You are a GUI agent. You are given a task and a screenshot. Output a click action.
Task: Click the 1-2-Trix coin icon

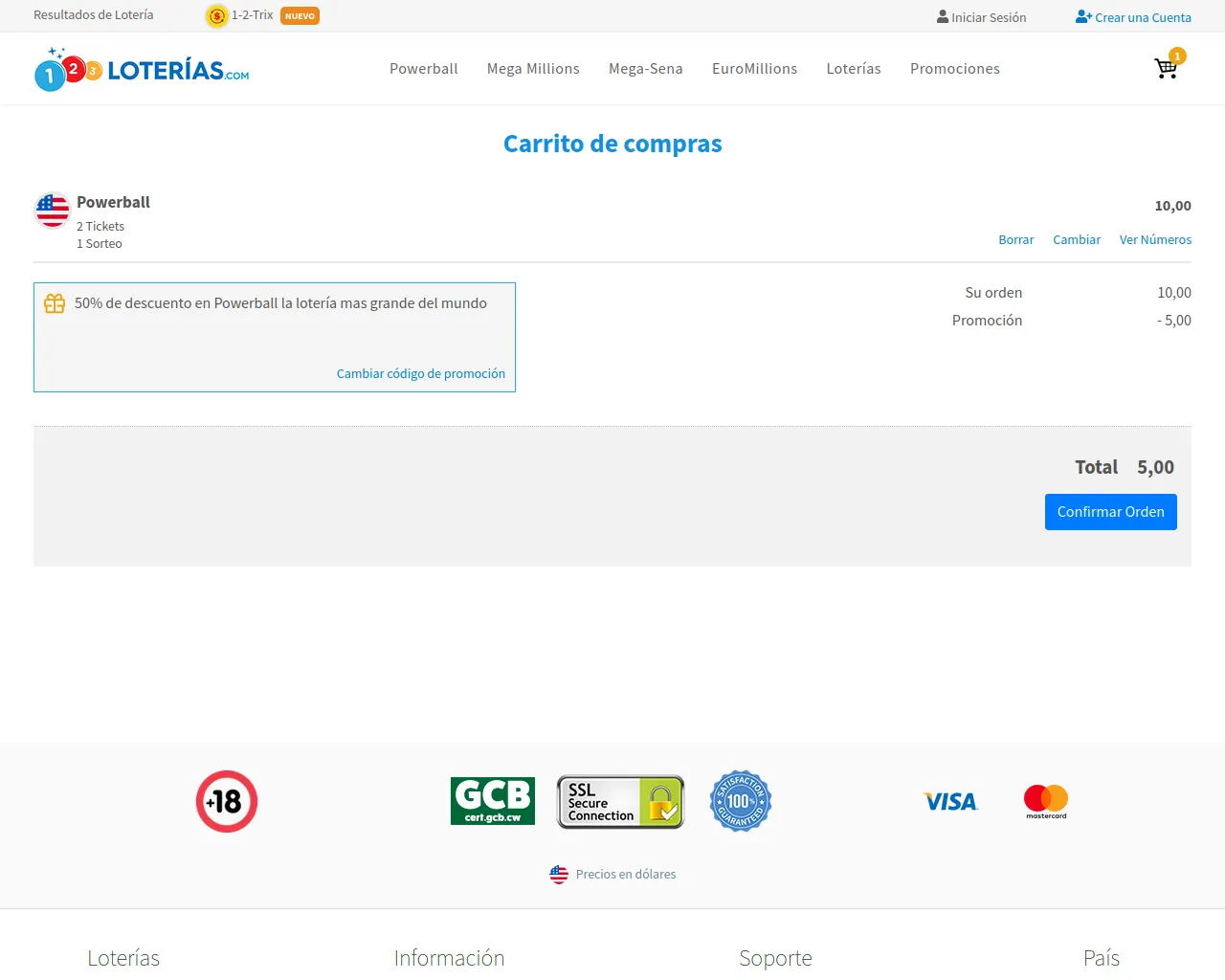tap(217, 16)
